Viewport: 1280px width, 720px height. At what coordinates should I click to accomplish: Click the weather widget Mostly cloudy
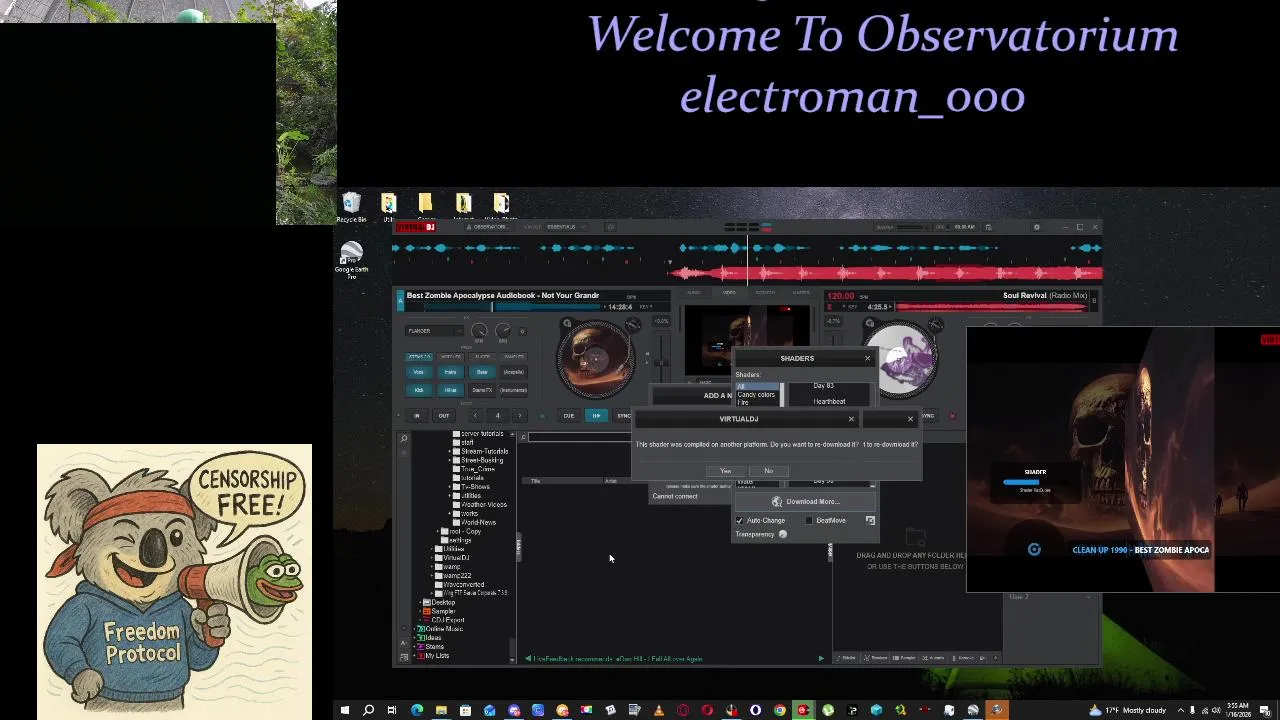1130,711
